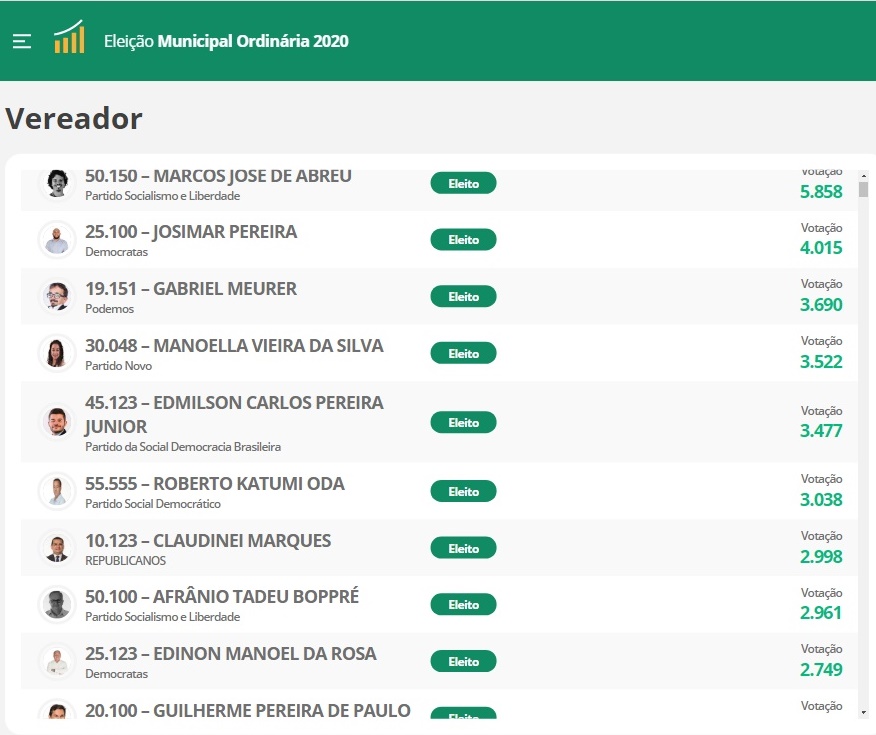This screenshot has width=876, height=735.
Task: Open Claudinei Marques' photo thumbnail
Action: (57, 548)
